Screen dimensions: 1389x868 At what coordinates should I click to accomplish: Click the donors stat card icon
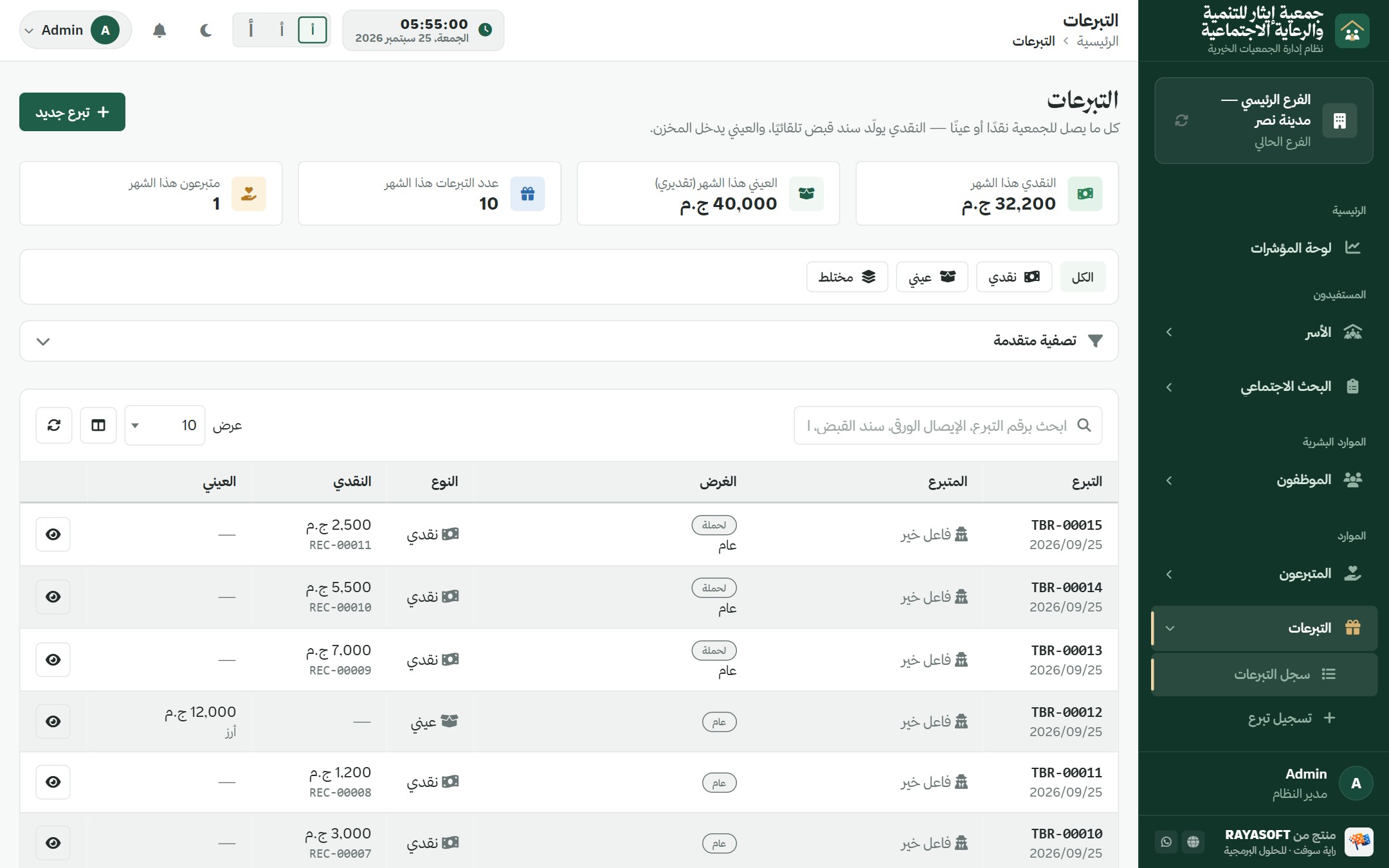click(249, 194)
